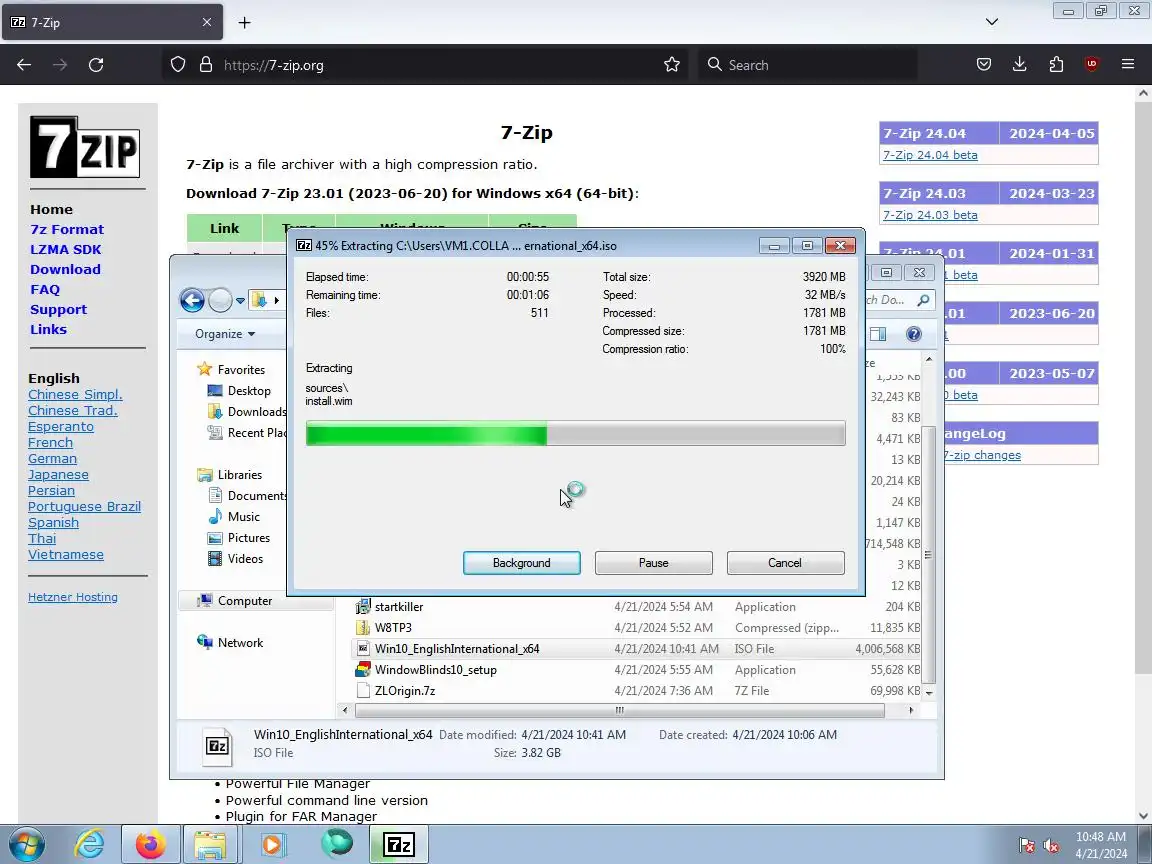Select Computer in navigation pane
This screenshot has width=1152, height=864.
[x=234, y=601]
